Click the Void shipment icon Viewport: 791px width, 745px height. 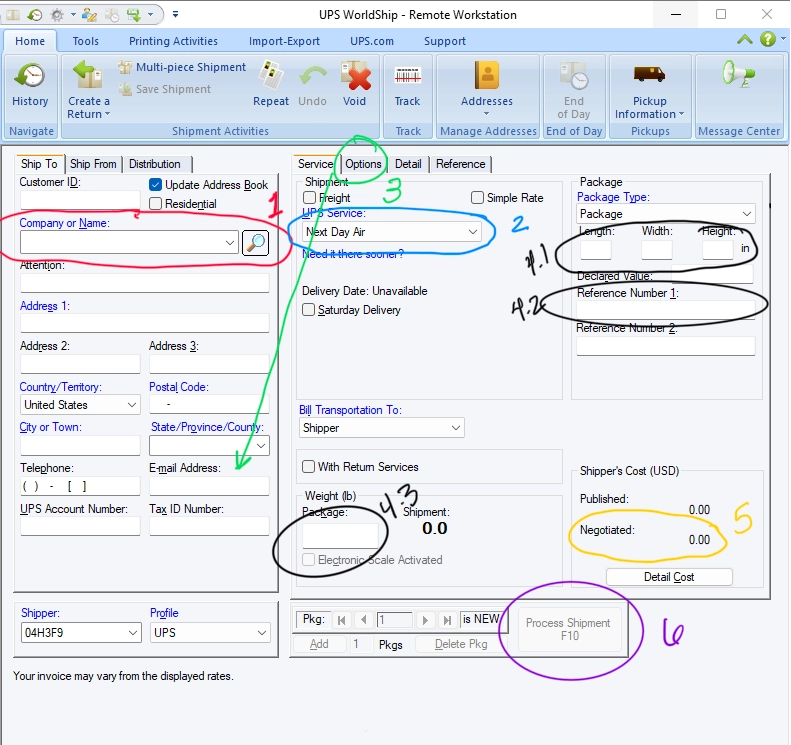point(355,76)
